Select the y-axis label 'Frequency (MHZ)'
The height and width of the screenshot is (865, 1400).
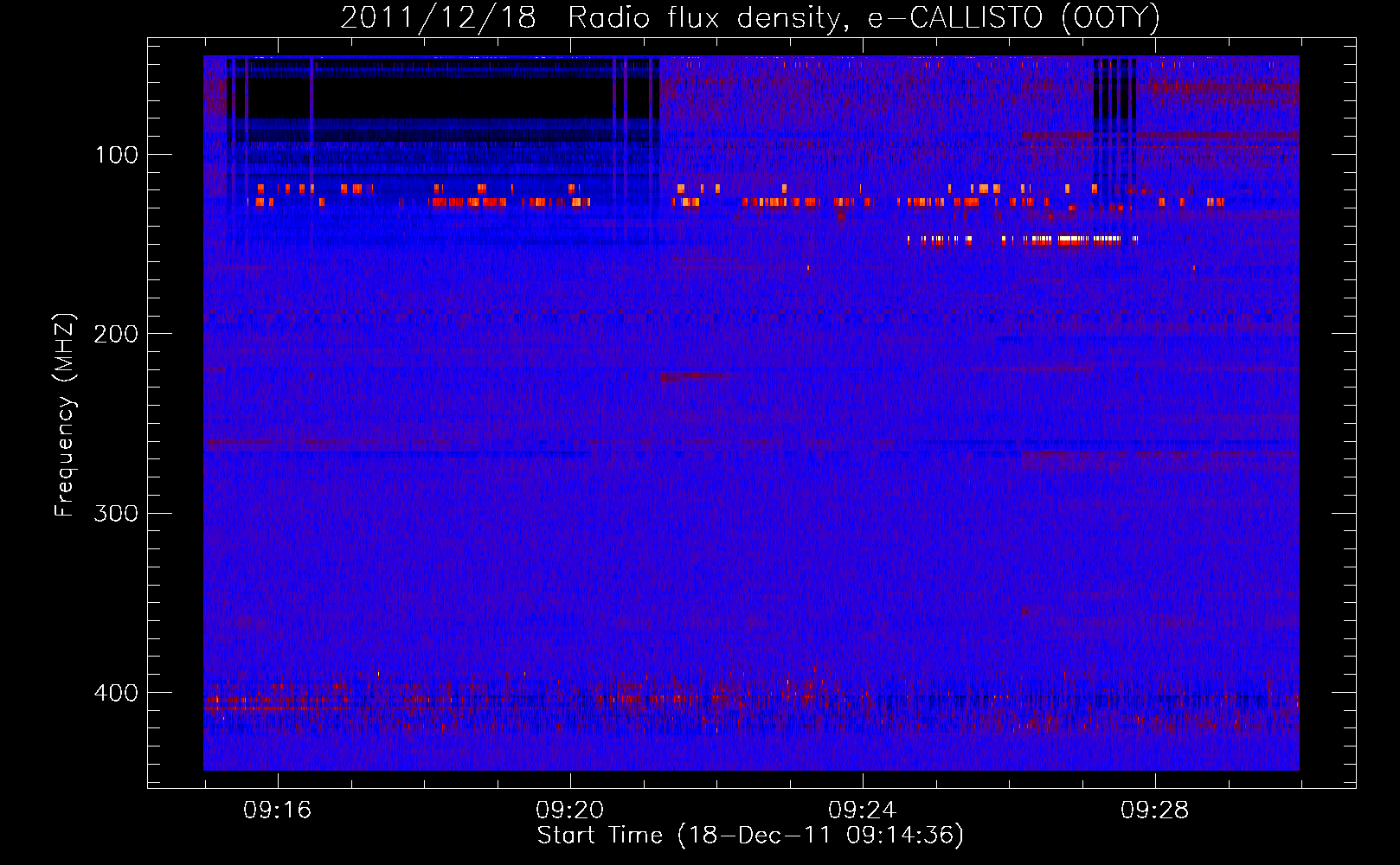point(65,415)
